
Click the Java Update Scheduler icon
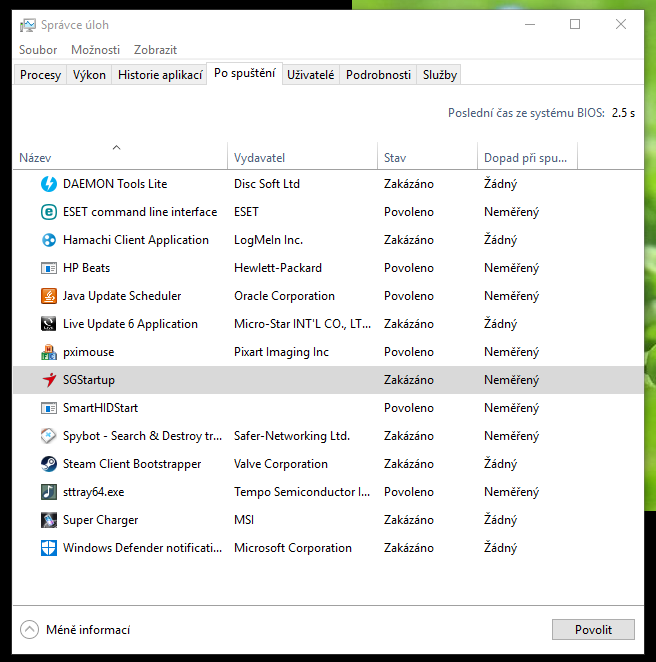[49, 296]
